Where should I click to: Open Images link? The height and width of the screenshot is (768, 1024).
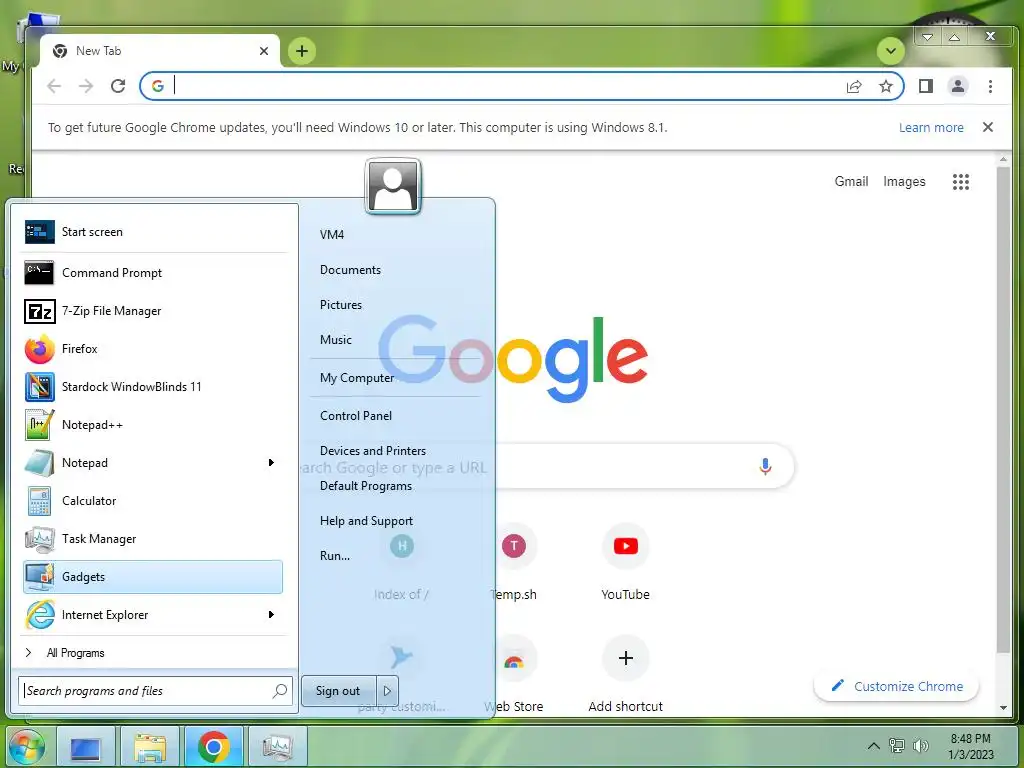904,182
